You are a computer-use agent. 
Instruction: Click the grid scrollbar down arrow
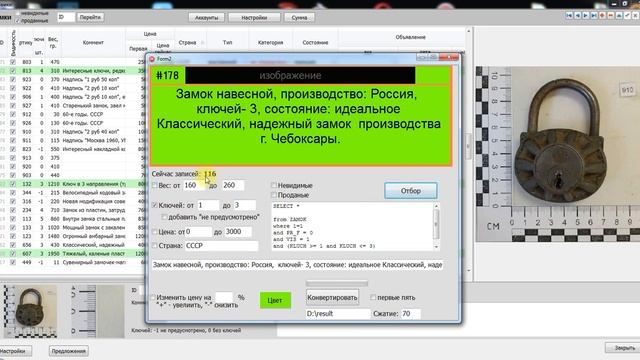coord(469,270)
